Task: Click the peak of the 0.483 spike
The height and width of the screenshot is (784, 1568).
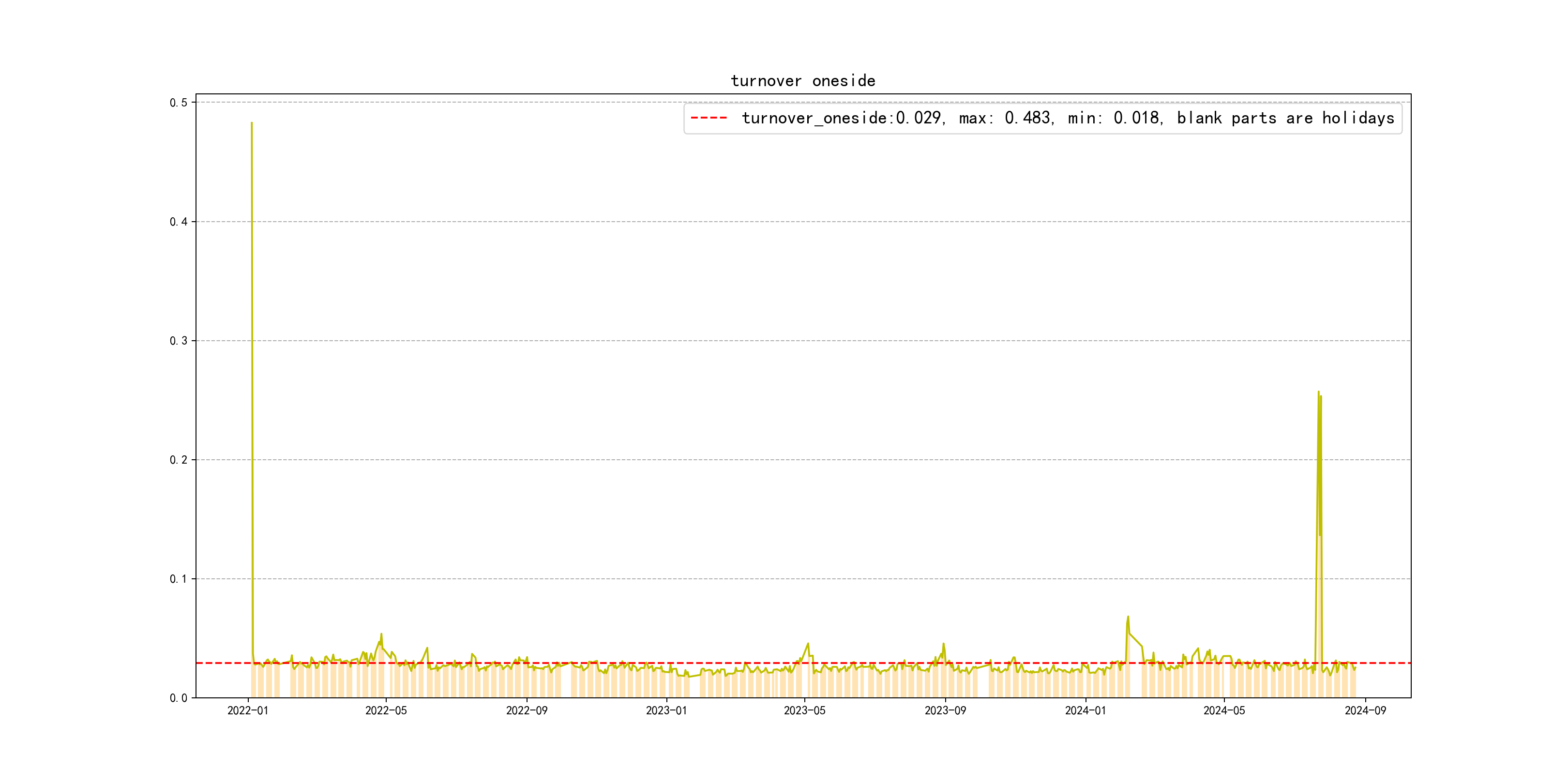Action: coord(251,123)
